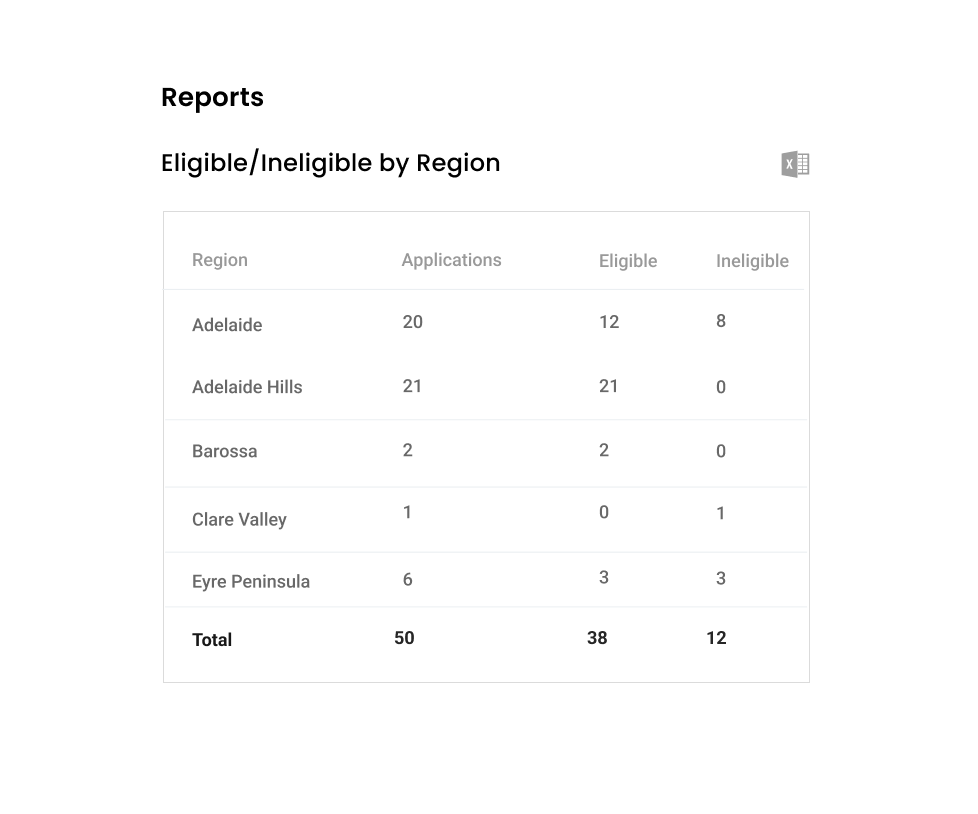Sort table by the Region column header
Image resolution: width=978 pixels, height=814 pixels.
(x=219, y=260)
